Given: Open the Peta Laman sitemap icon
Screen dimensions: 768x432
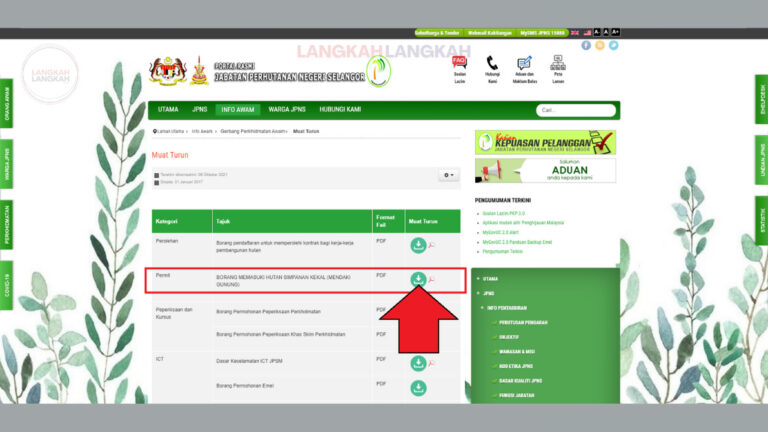Looking at the screenshot, I should pos(558,70).
